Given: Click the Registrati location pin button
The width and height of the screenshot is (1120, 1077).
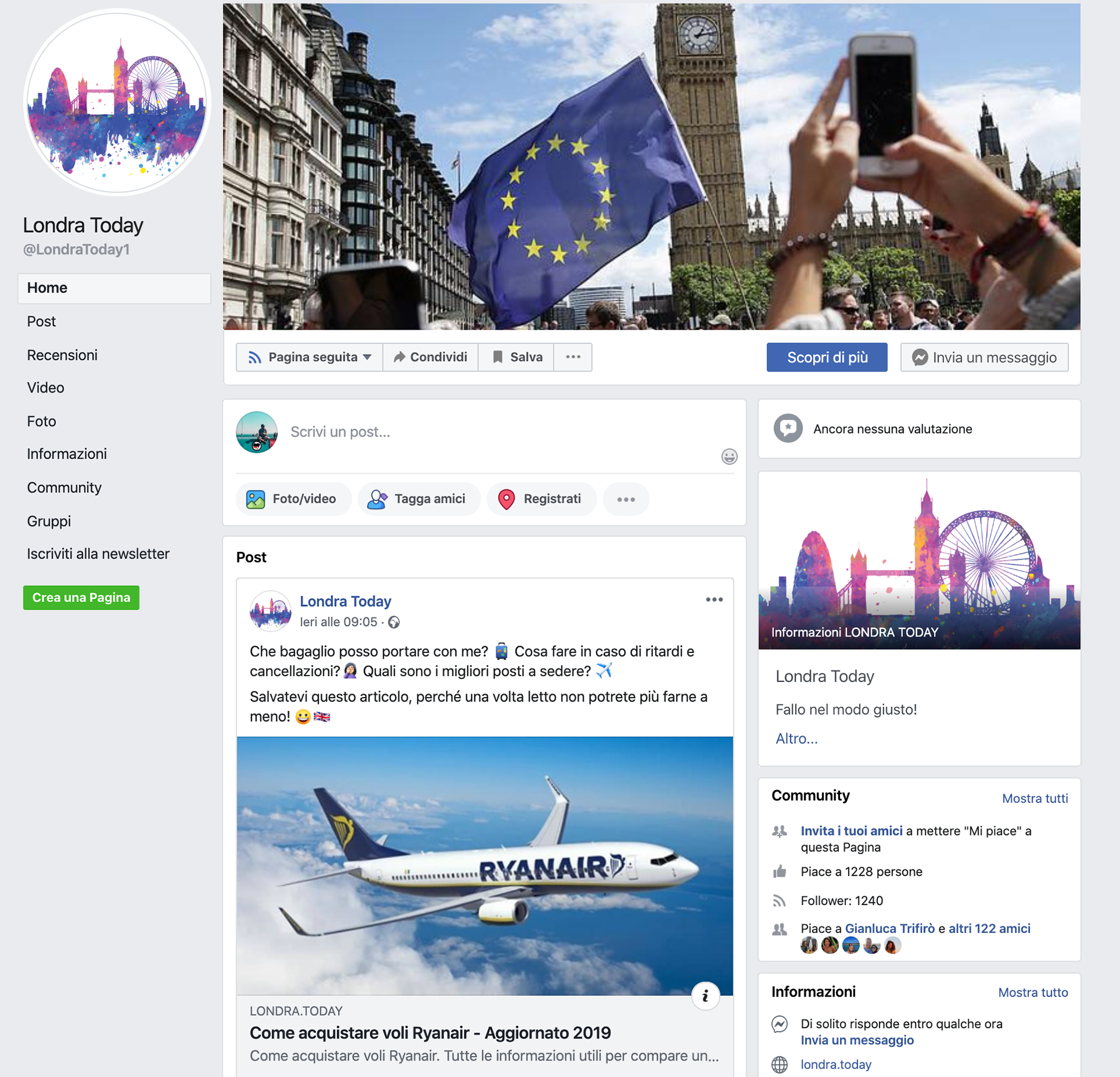Looking at the screenshot, I should coord(541,499).
